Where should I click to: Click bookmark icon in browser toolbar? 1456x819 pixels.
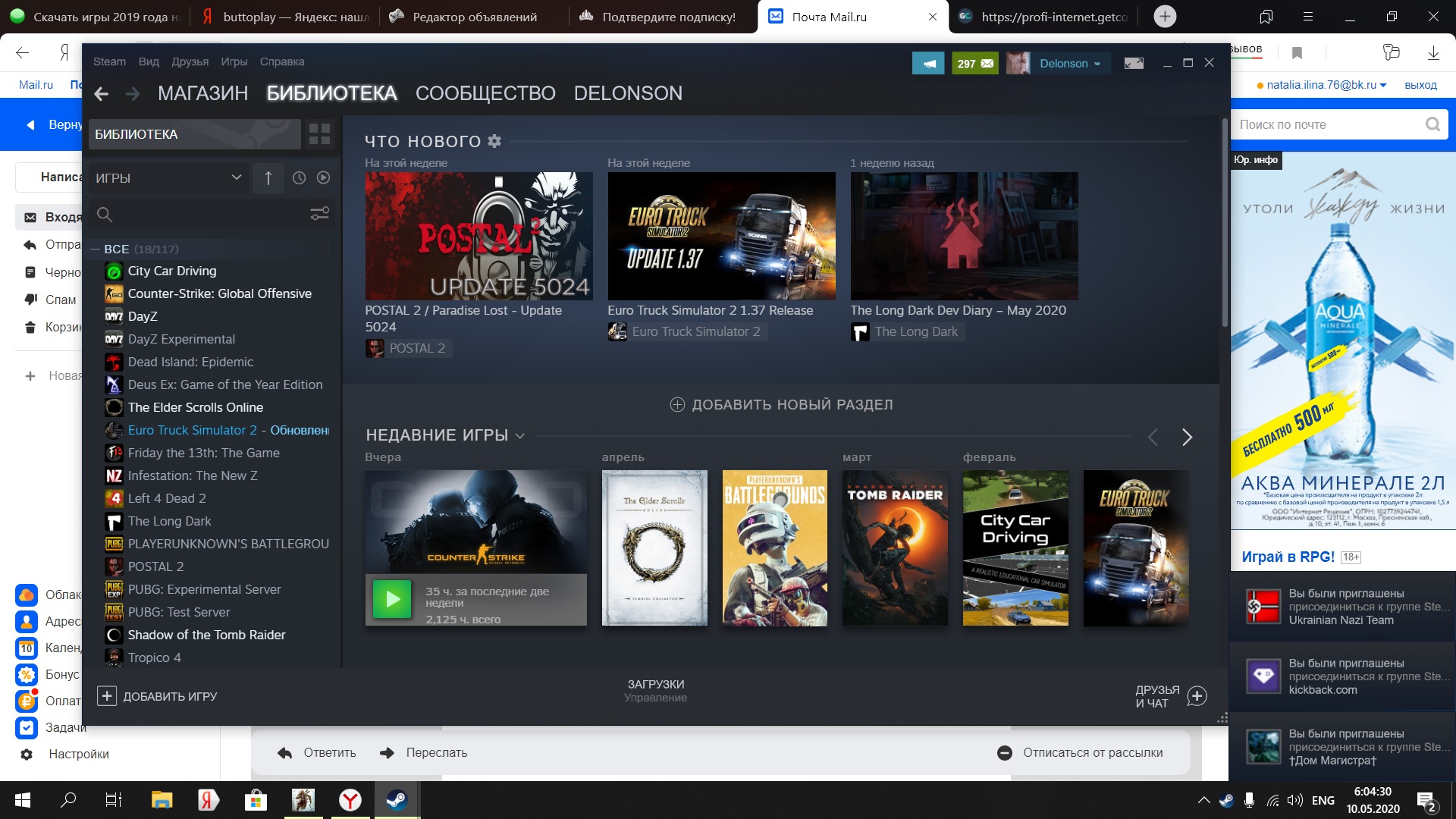1297,53
